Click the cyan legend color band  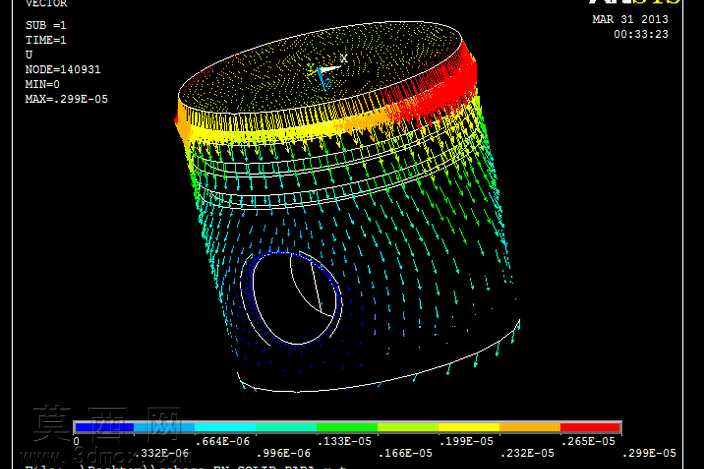pyautogui.click(x=225, y=427)
